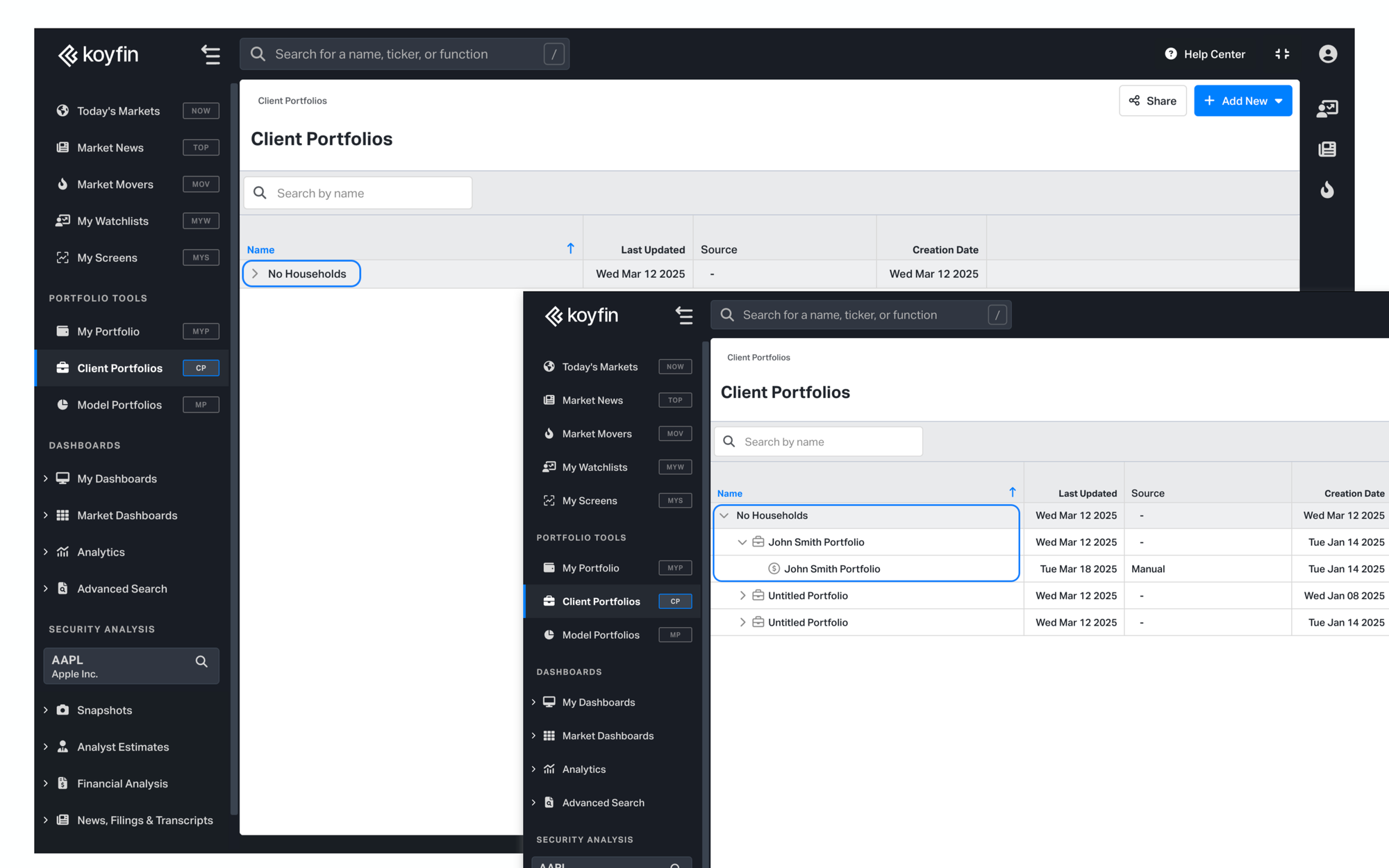Viewport: 1389px width, 868px height.
Task: Collapse sidebar using the menu icon beside the logo
Action: click(210, 54)
